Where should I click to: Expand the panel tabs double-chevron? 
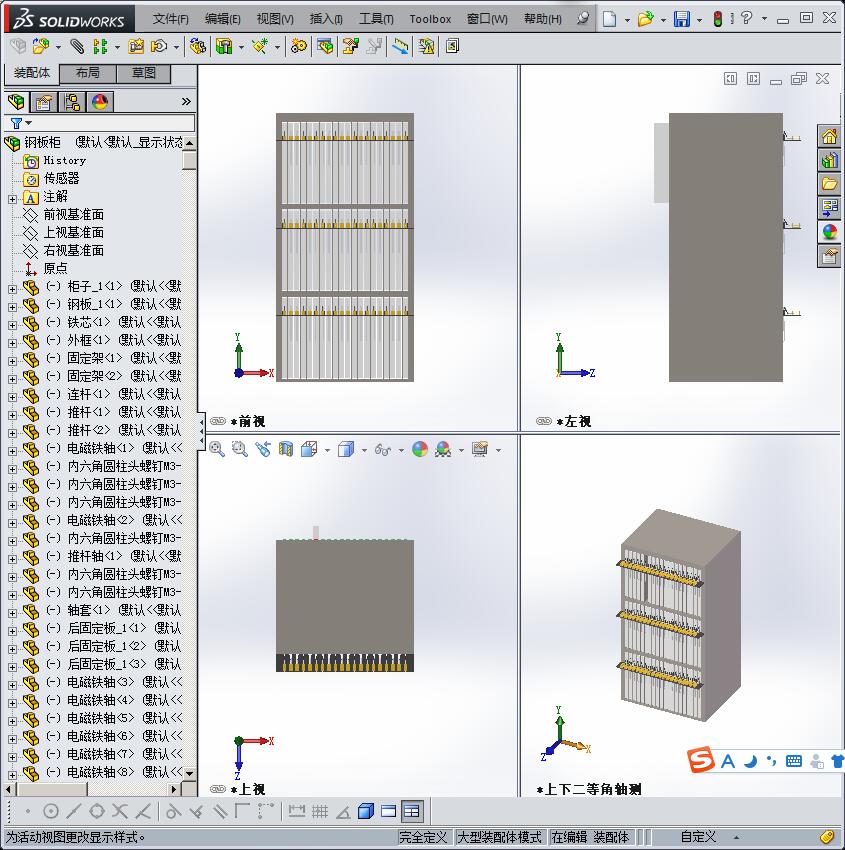(186, 101)
